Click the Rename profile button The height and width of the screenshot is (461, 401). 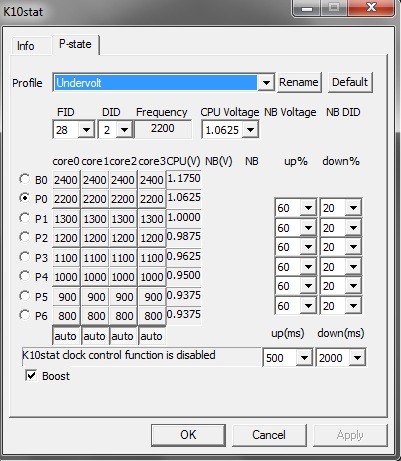[299, 82]
